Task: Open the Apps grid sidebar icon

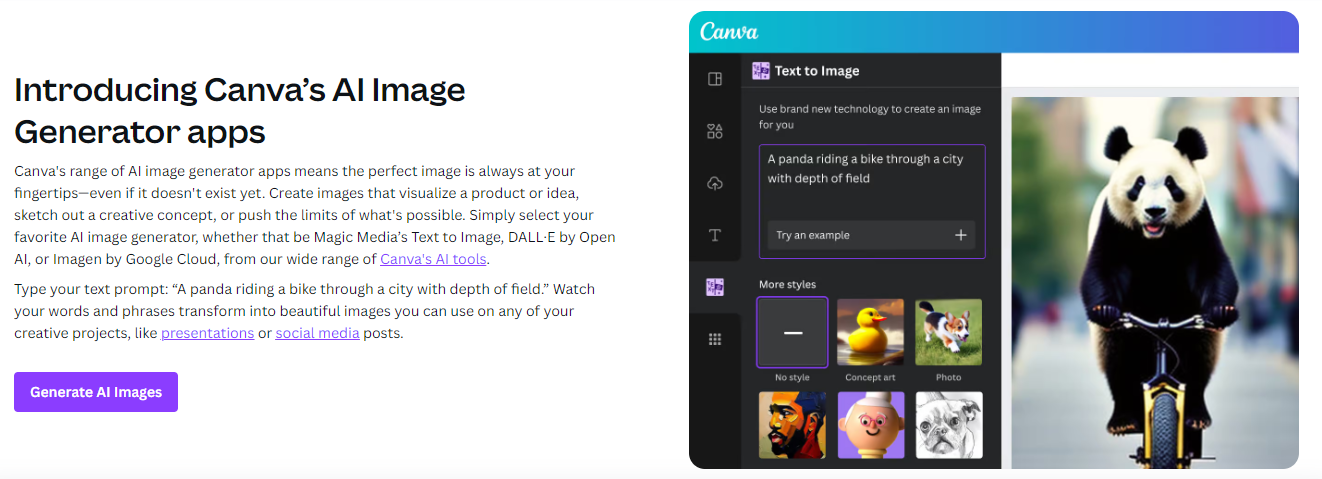Action: pos(715,339)
